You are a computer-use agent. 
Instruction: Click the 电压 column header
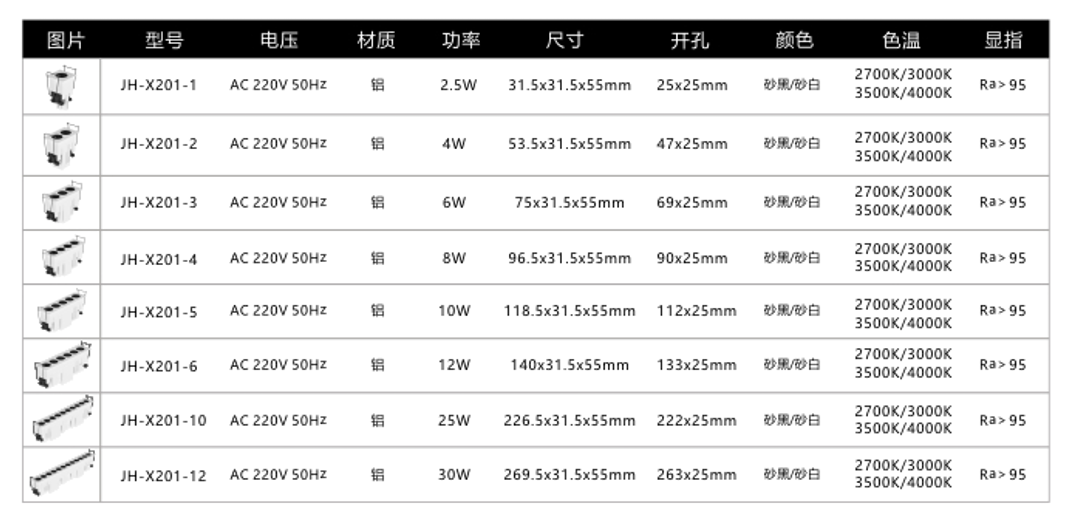click(x=278, y=40)
